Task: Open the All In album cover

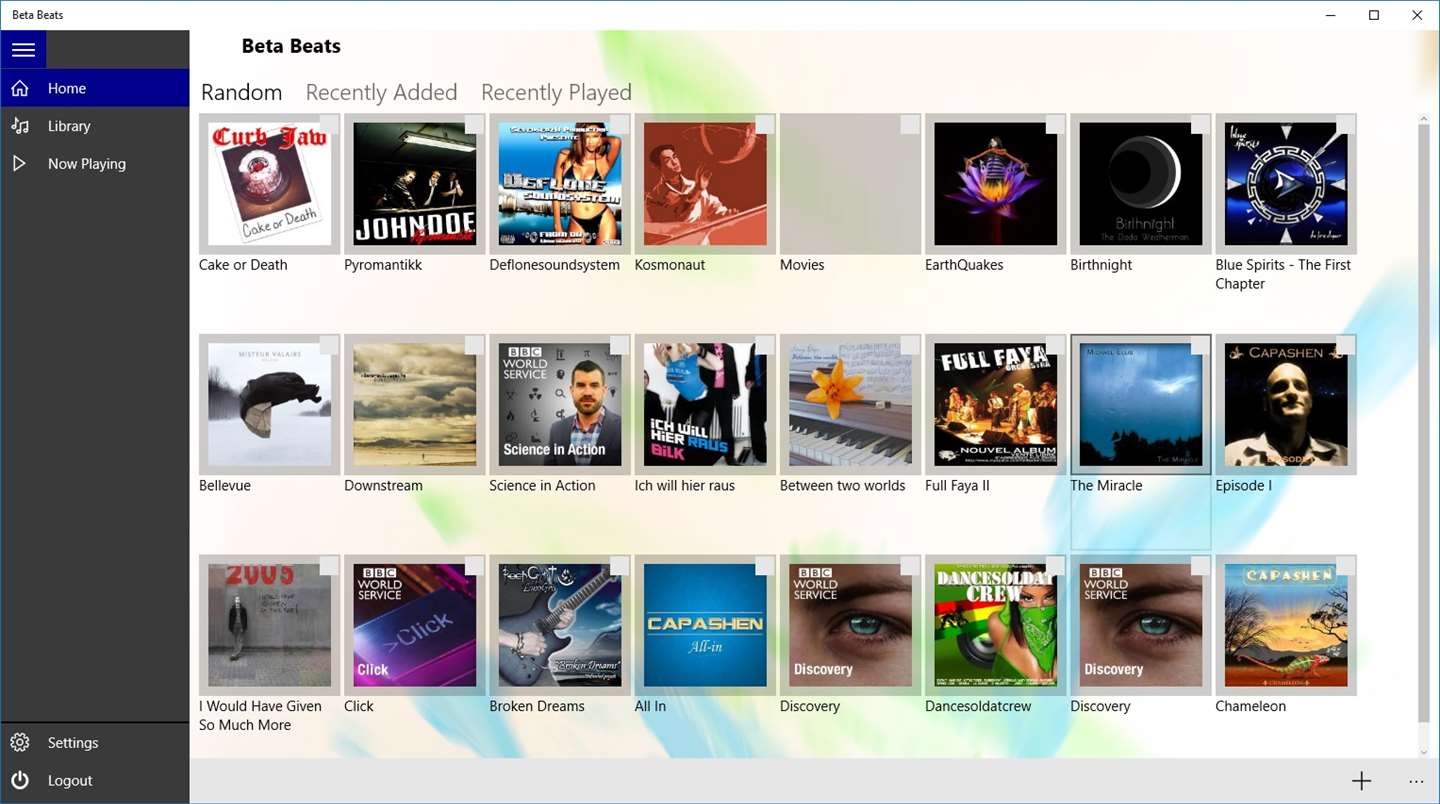Action: click(x=705, y=626)
